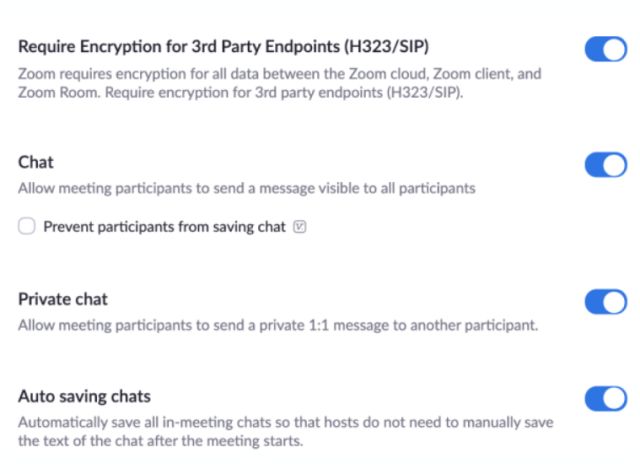The height and width of the screenshot is (474, 640).
Task: Click the Prevent participants from saving chat label
Action: tap(165, 227)
